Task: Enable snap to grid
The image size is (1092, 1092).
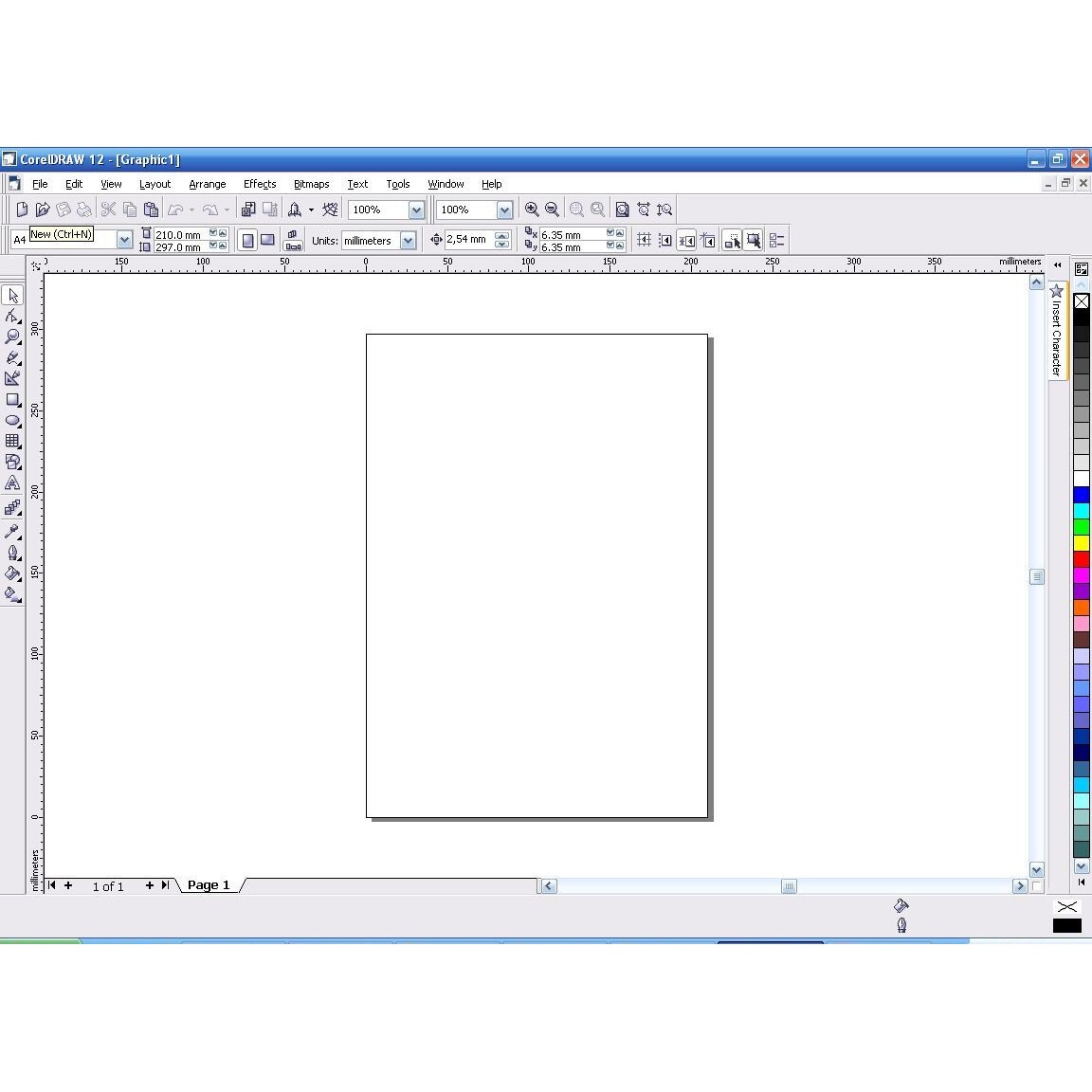Action: (644, 240)
